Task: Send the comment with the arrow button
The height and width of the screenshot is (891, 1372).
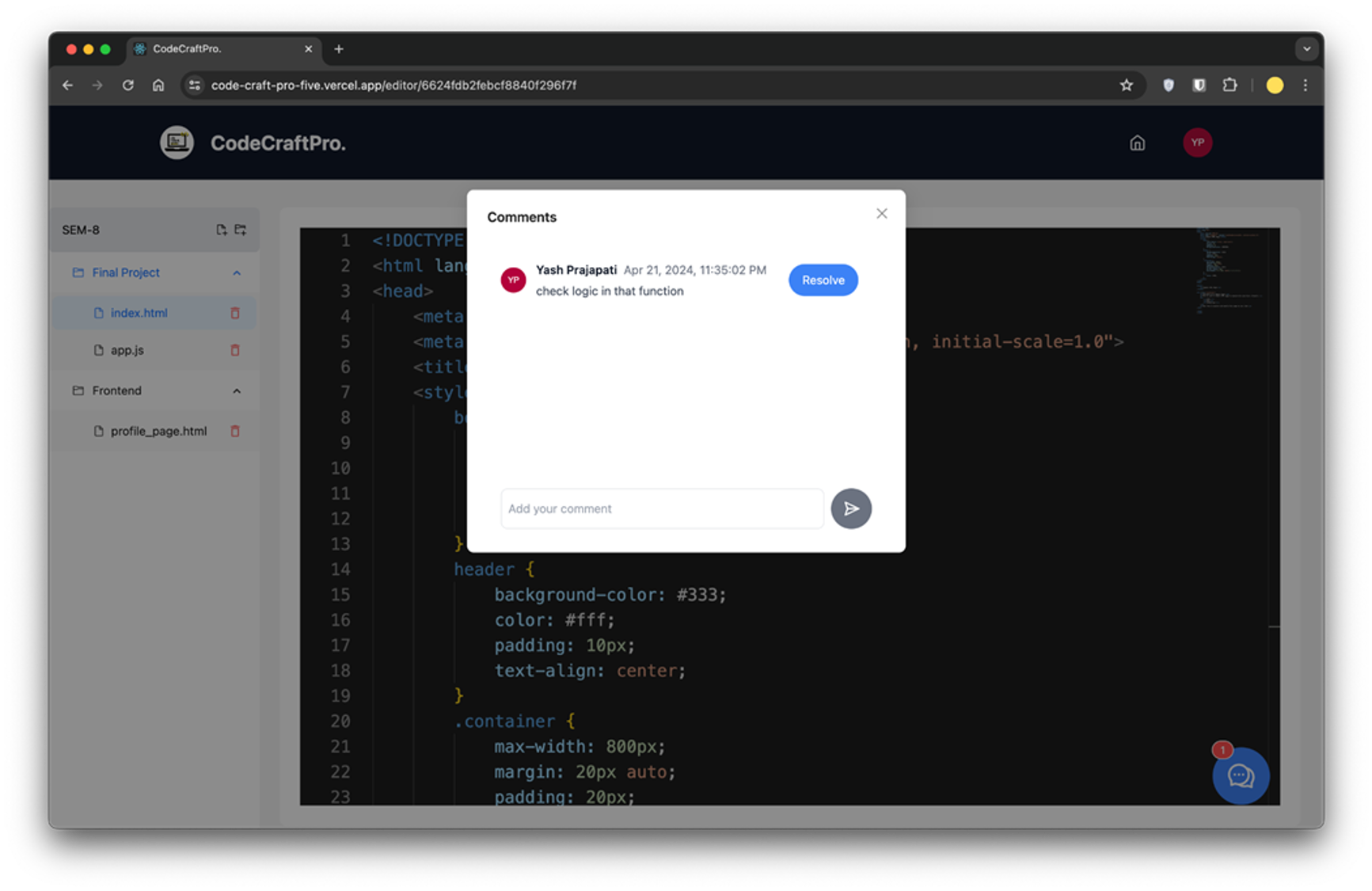Action: point(851,508)
